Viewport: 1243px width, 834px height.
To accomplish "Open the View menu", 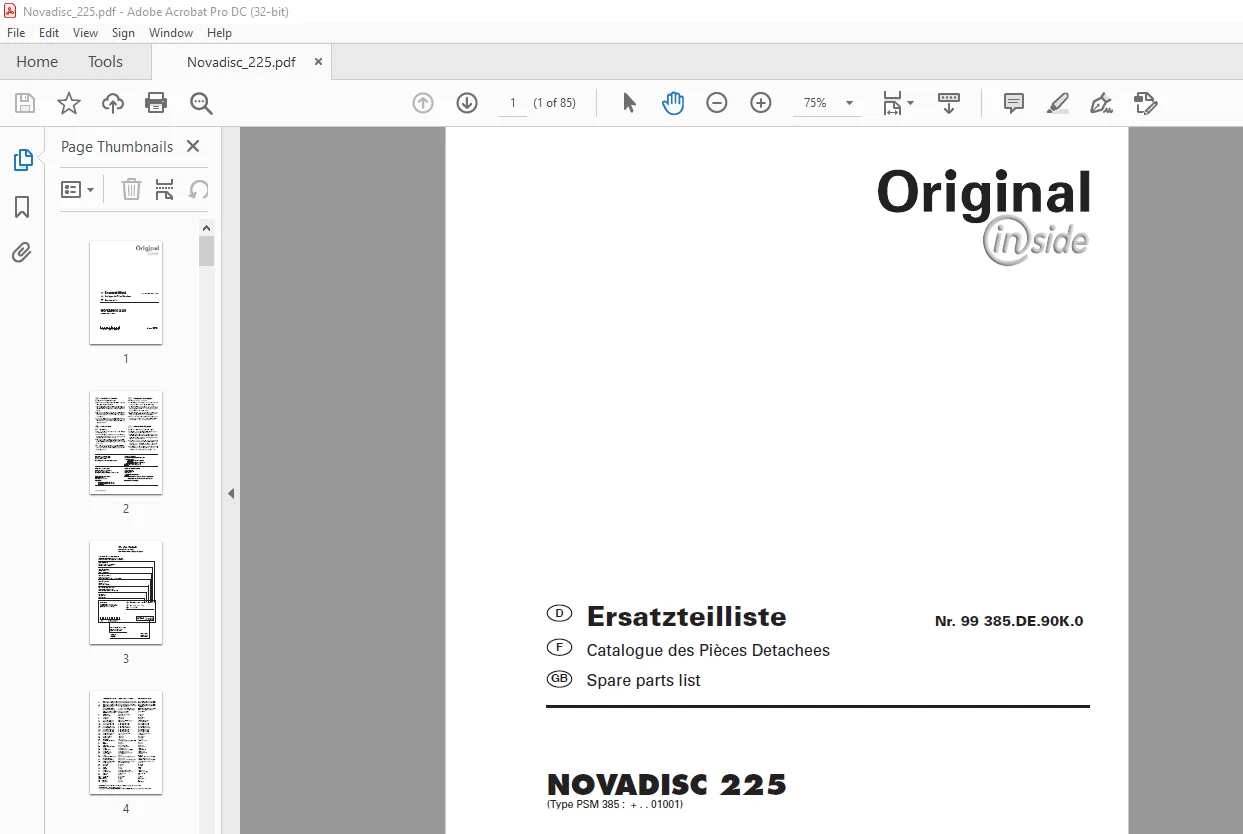I will 85,33.
